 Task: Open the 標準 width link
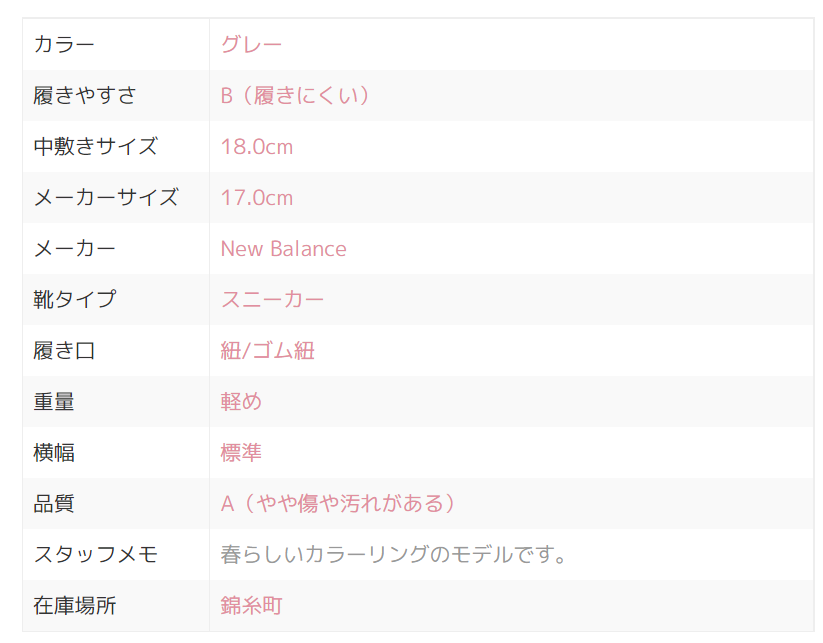pyautogui.click(x=241, y=453)
